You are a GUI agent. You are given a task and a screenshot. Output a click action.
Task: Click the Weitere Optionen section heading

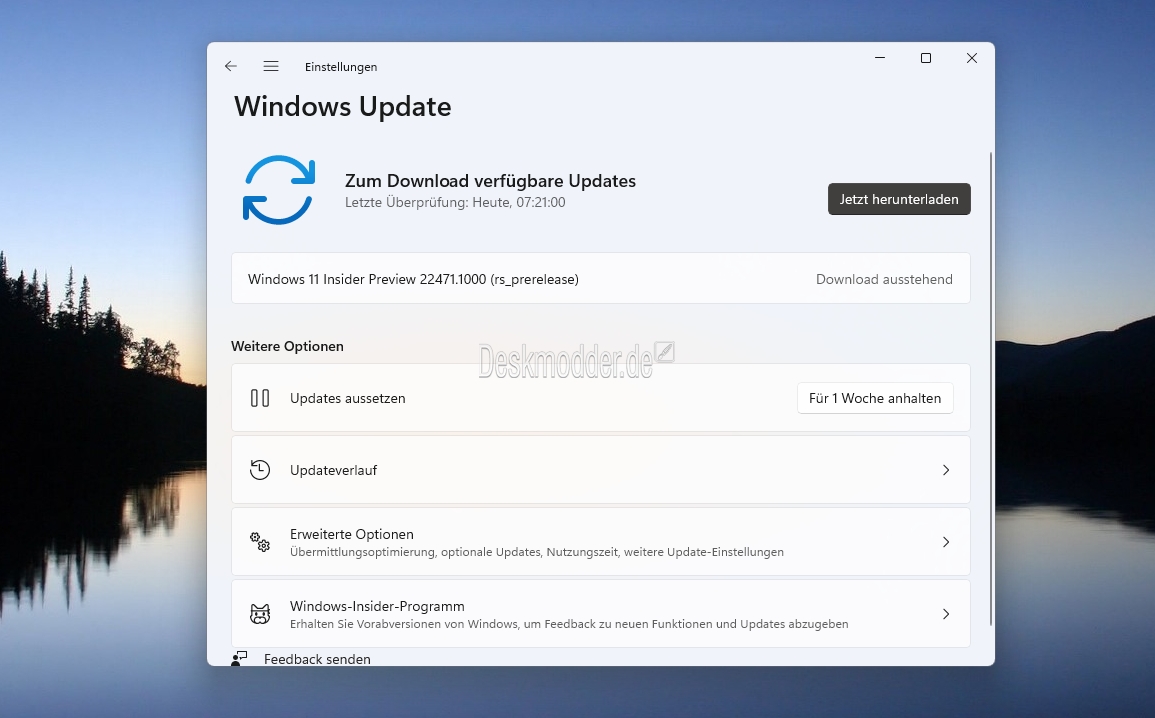(x=287, y=346)
